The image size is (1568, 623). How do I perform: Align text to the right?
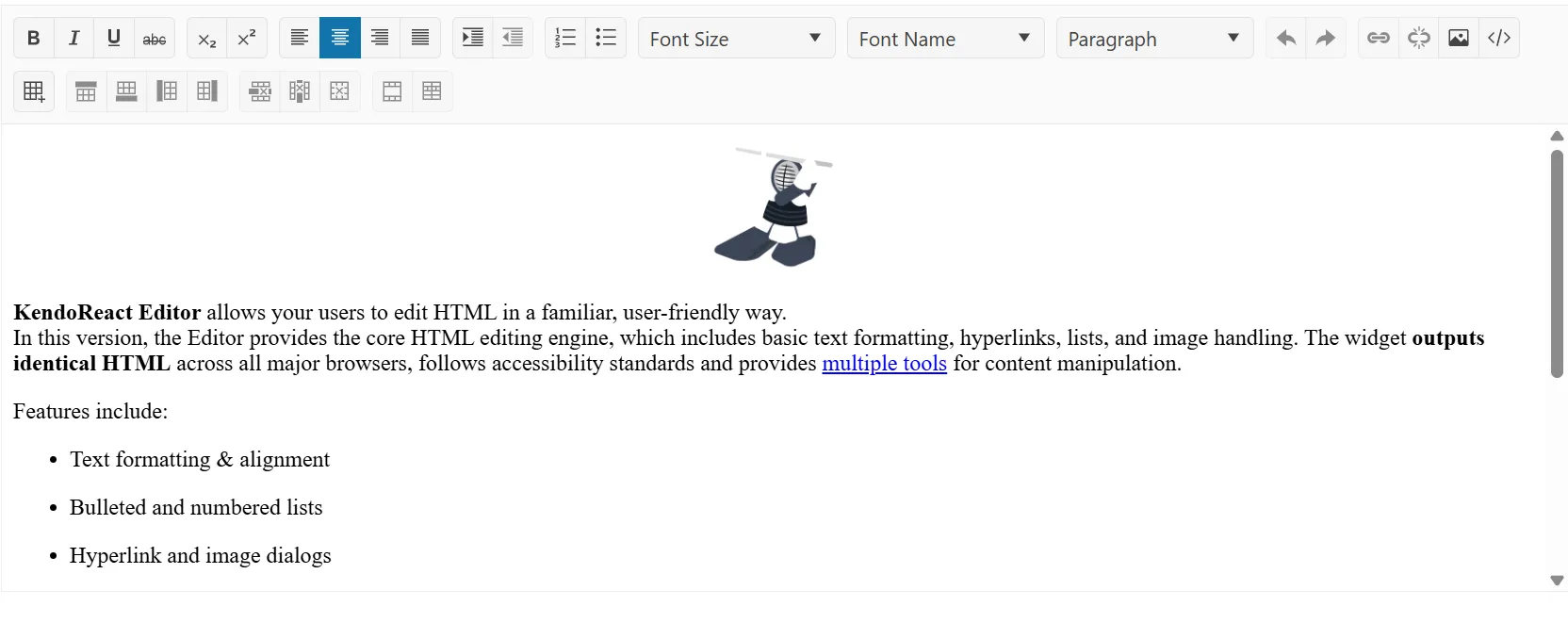point(380,38)
